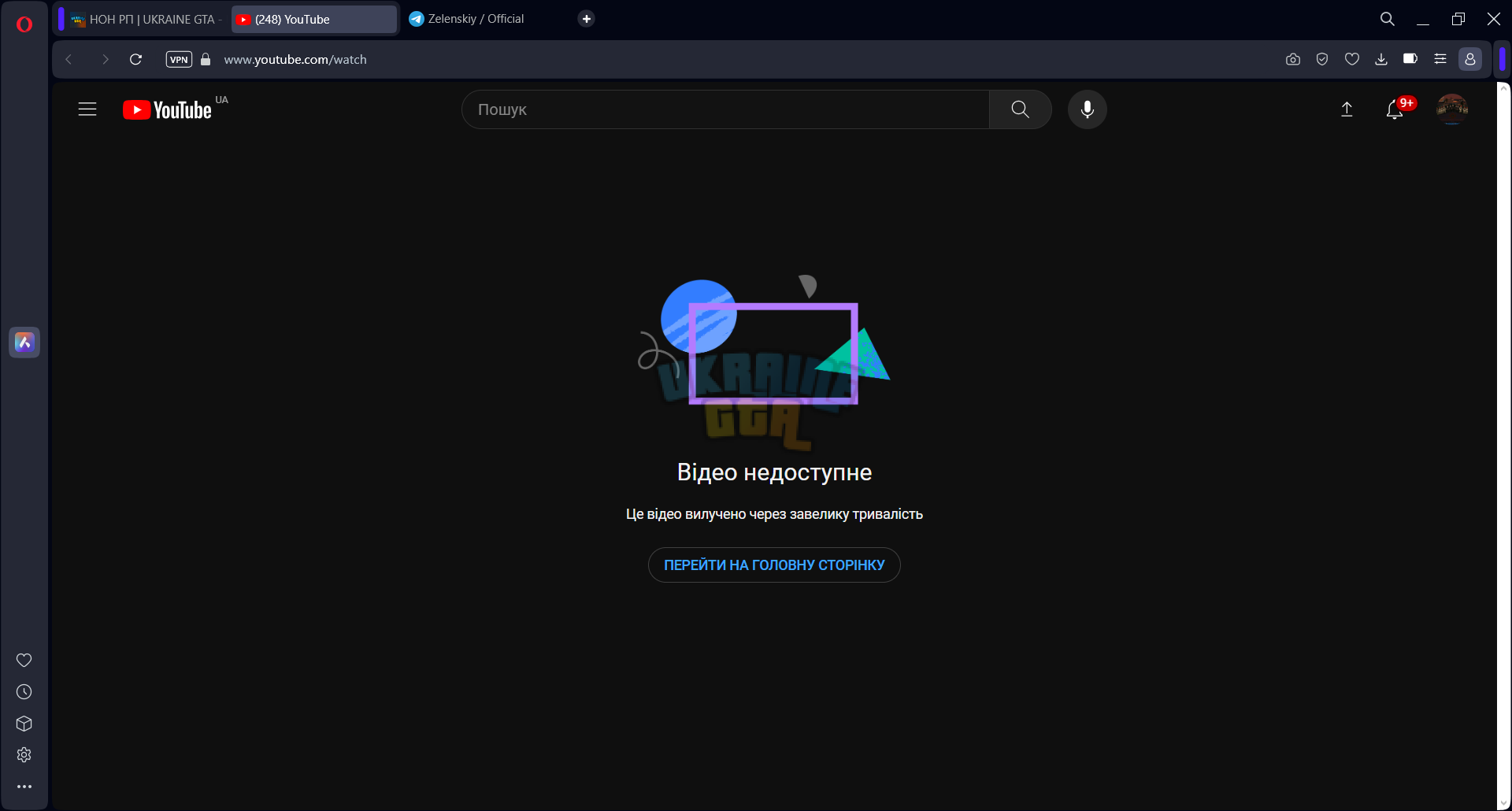Image resolution: width=1512 pixels, height=811 pixels.
Task: Open the YouTube upload video icon
Action: (x=1347, y=109)
